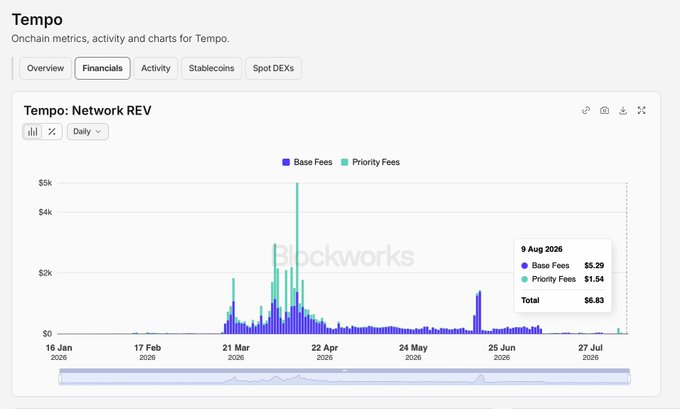
Task: Copy chart link with the link icon
Action: pyautogui.click(x=586, y=110)
